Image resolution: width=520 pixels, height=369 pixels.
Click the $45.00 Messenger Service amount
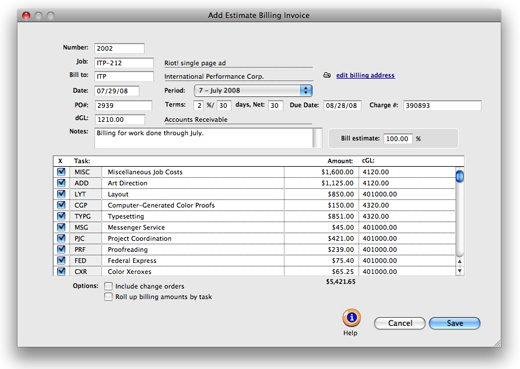pyautogui.click(x=343, y=227)
